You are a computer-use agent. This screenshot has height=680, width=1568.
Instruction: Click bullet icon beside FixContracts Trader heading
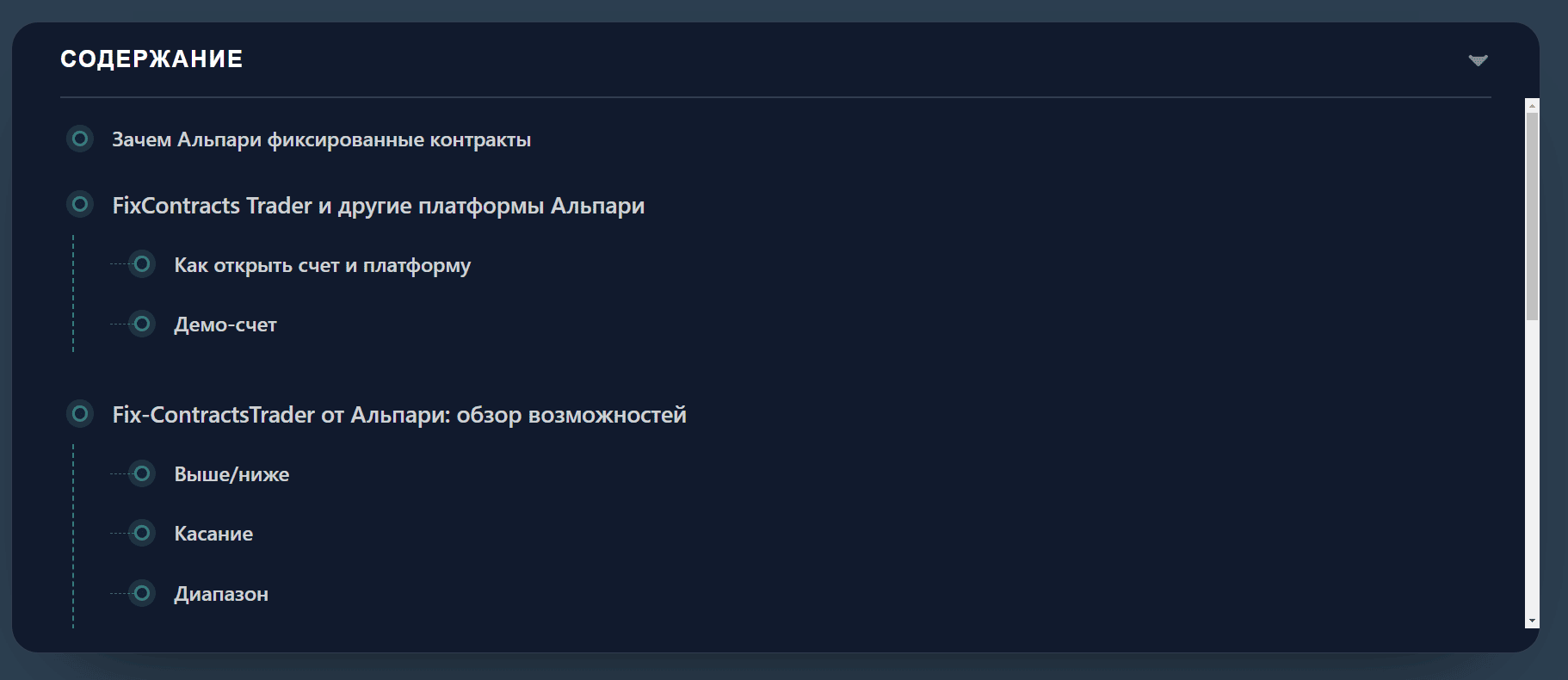point(80,204)
